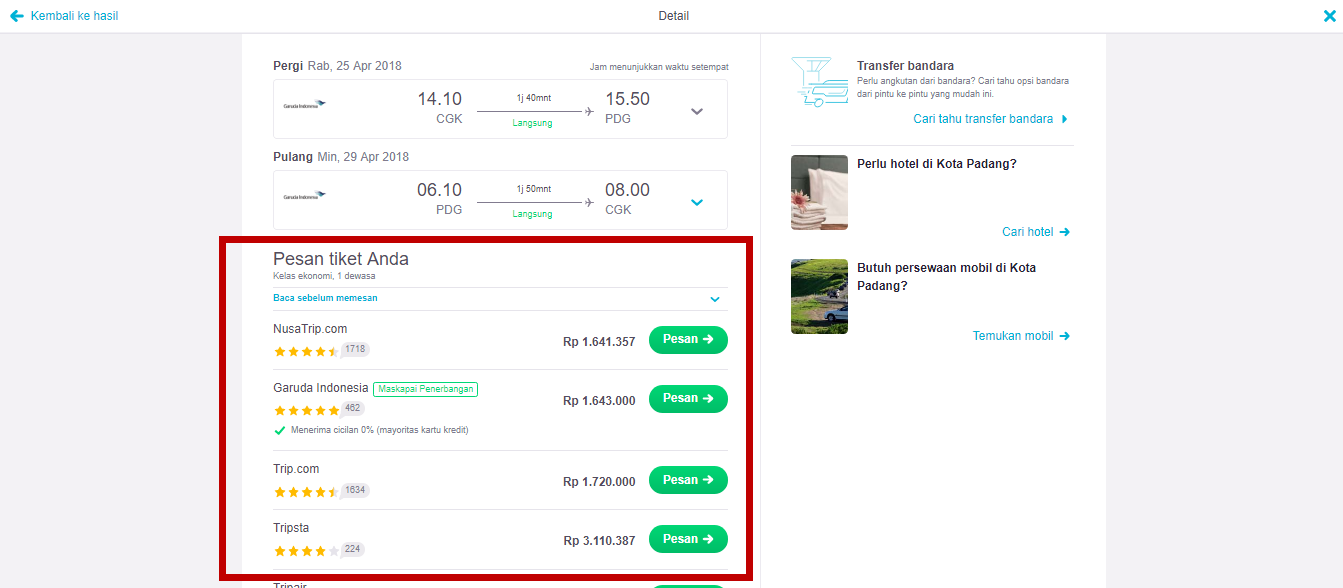
Task: Click outbound arrival time 15.50
Action: pos(627,99)
